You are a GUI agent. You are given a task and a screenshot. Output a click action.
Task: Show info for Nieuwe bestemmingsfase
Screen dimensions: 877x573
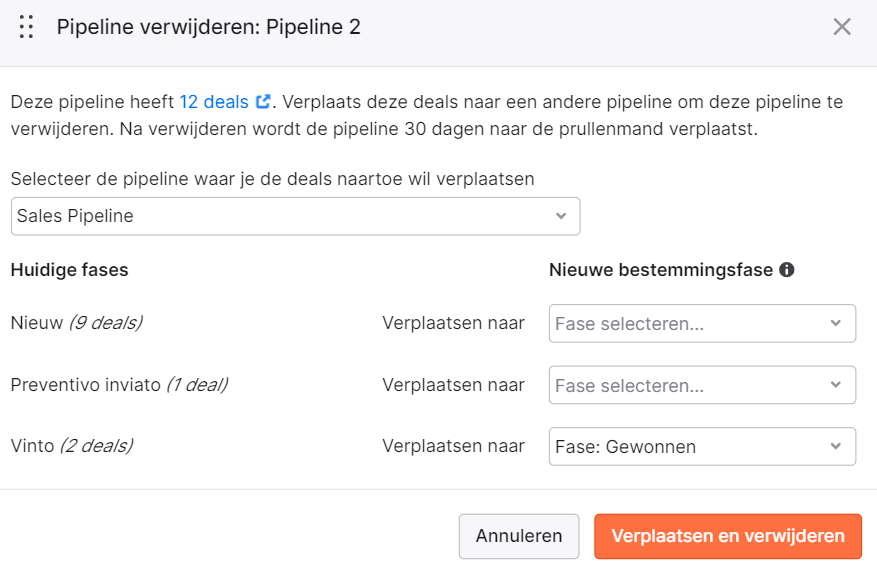point(786,270)
